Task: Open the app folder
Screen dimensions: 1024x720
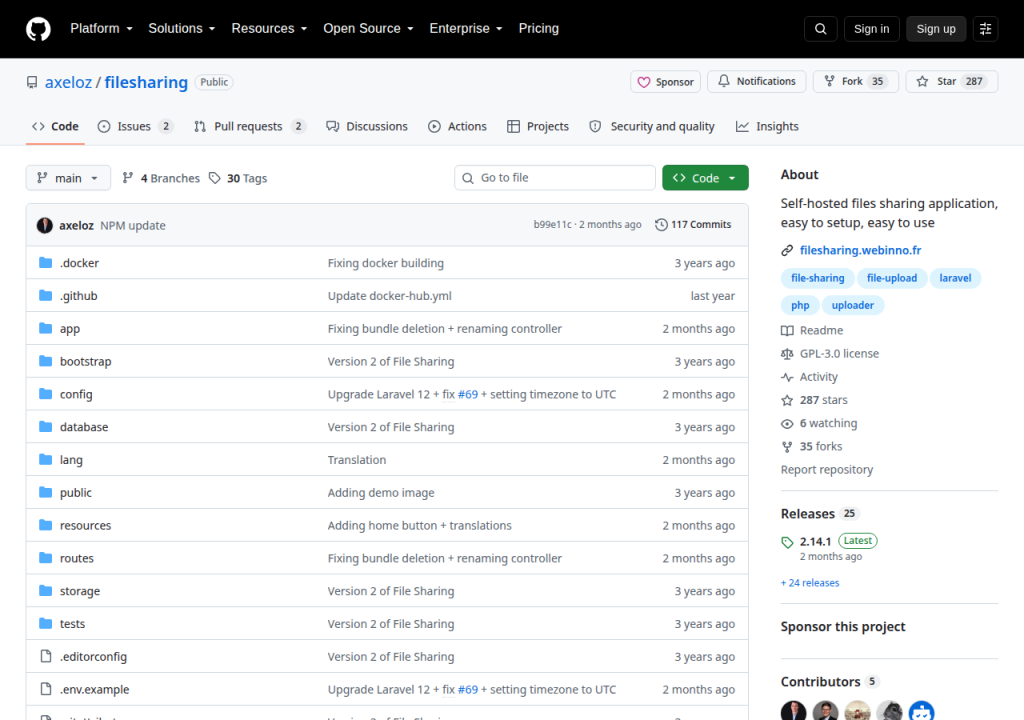Action: point(70,329)
